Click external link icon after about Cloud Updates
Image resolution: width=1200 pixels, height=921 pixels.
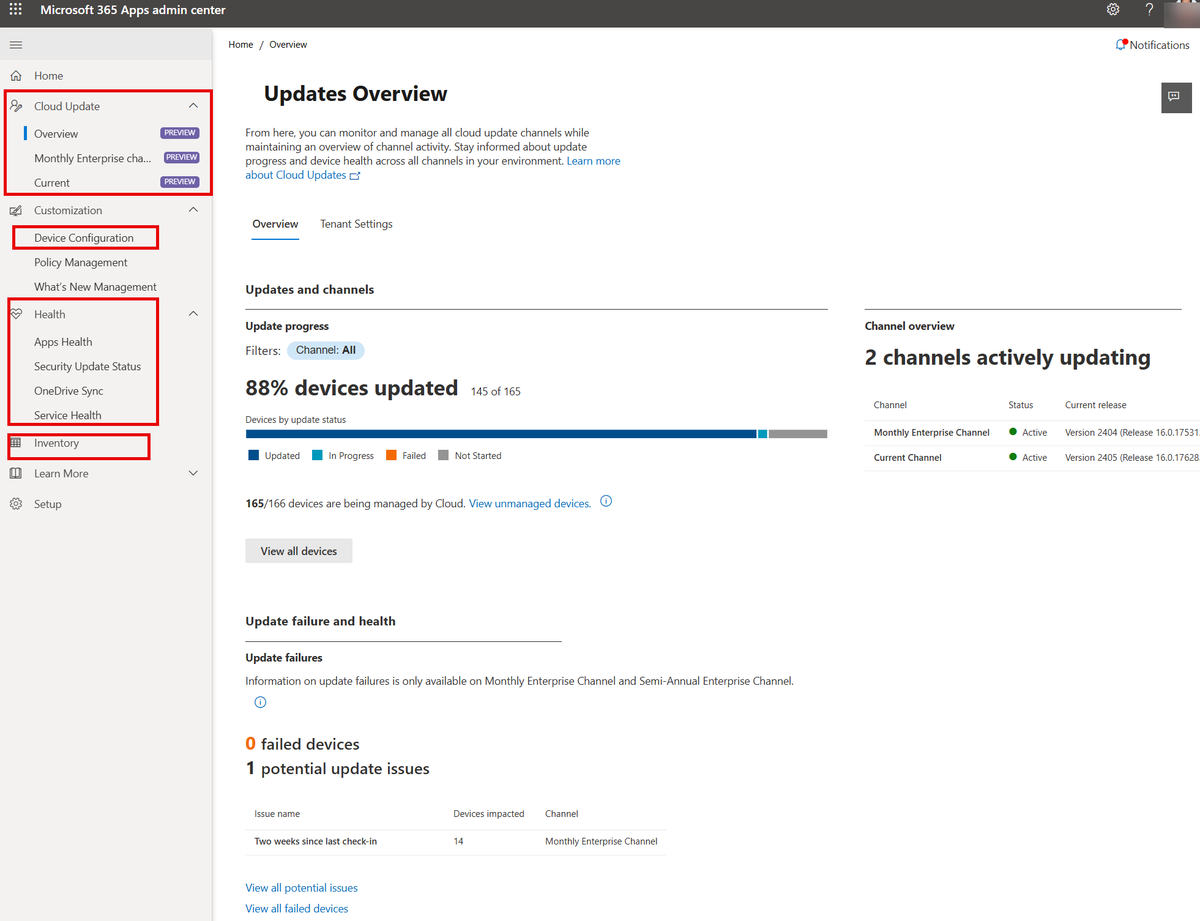[x=355, y=176]
